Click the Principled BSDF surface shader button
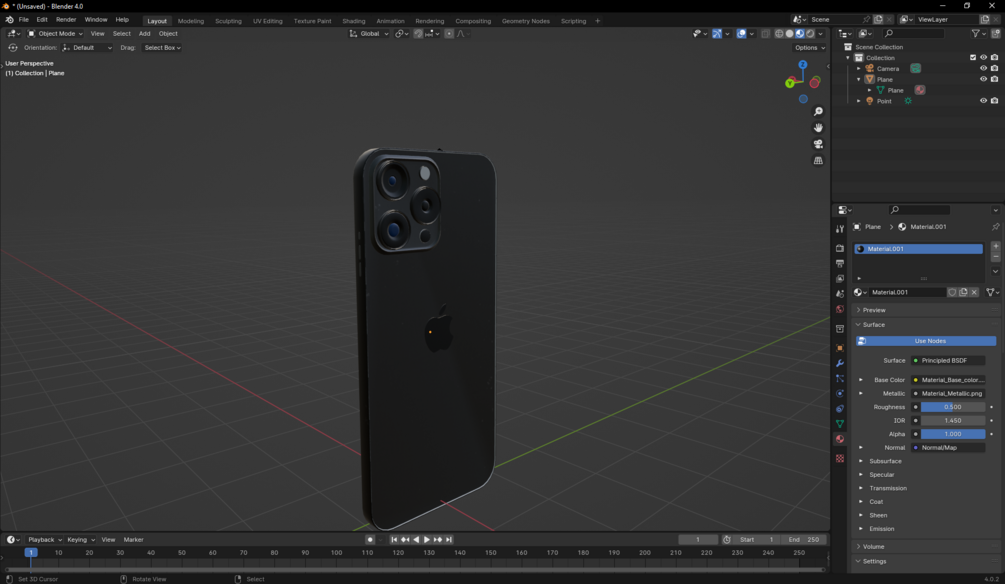Screen dimensions: 1005x584 pyautogui.click(x=949, y=360)
